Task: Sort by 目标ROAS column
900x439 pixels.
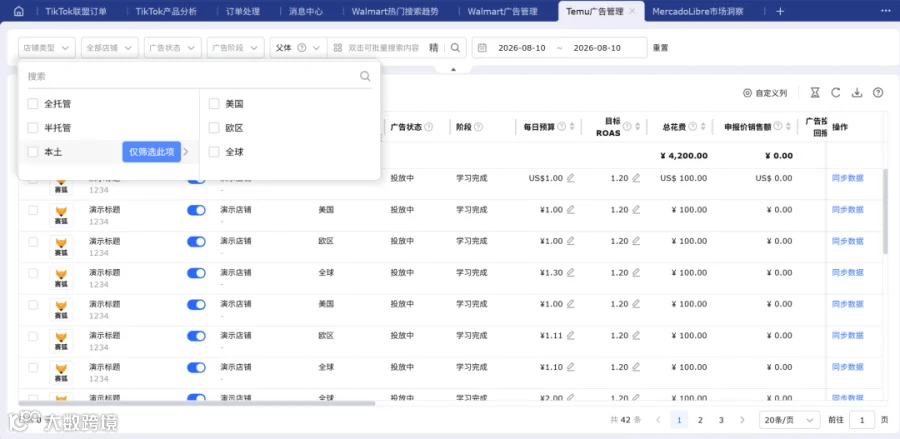Action: click(x=638, y=127)
